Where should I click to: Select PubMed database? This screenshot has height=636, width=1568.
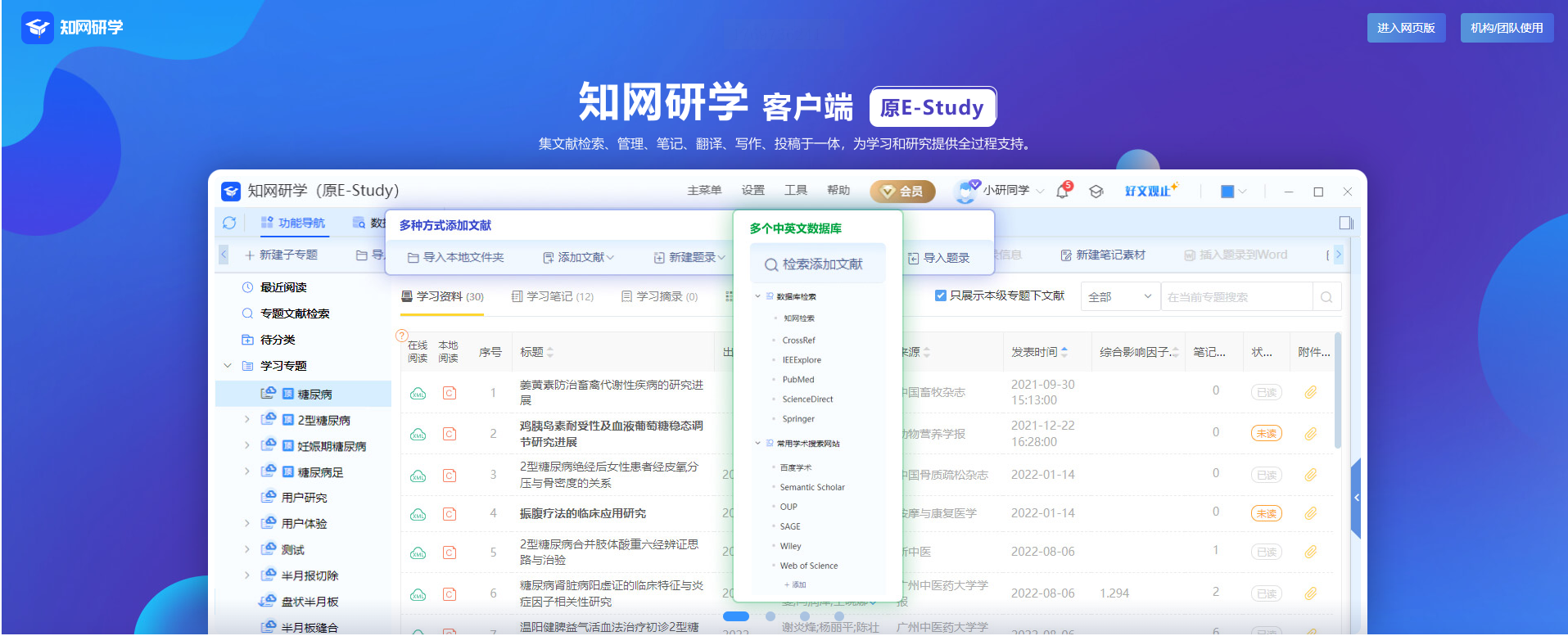(798, 380)
